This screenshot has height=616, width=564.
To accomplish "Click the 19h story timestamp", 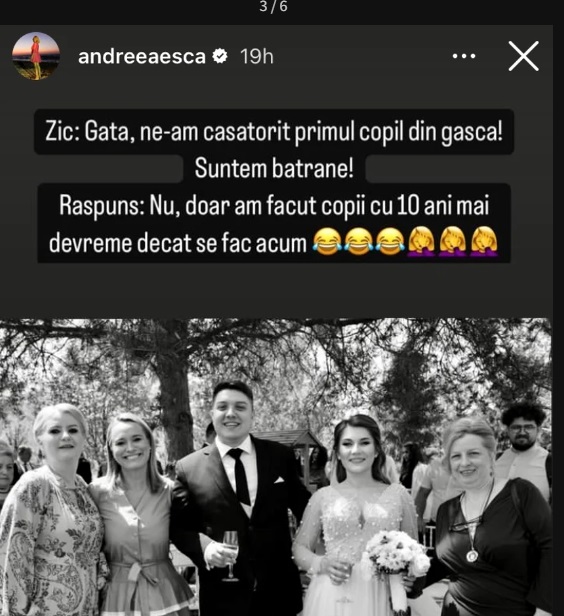I will (x=257, y=57).
